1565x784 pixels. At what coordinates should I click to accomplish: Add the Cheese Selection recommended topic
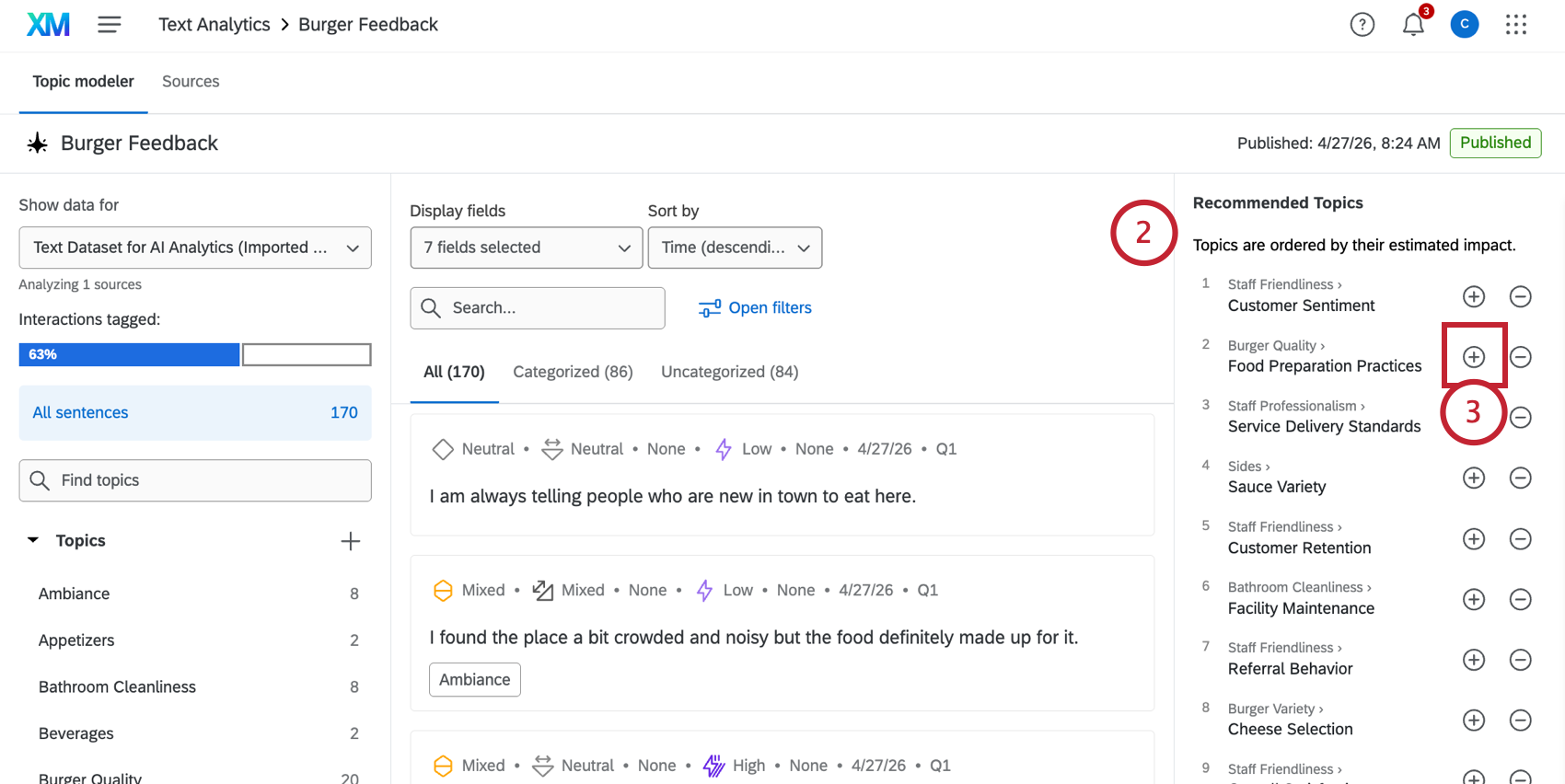1474,720
